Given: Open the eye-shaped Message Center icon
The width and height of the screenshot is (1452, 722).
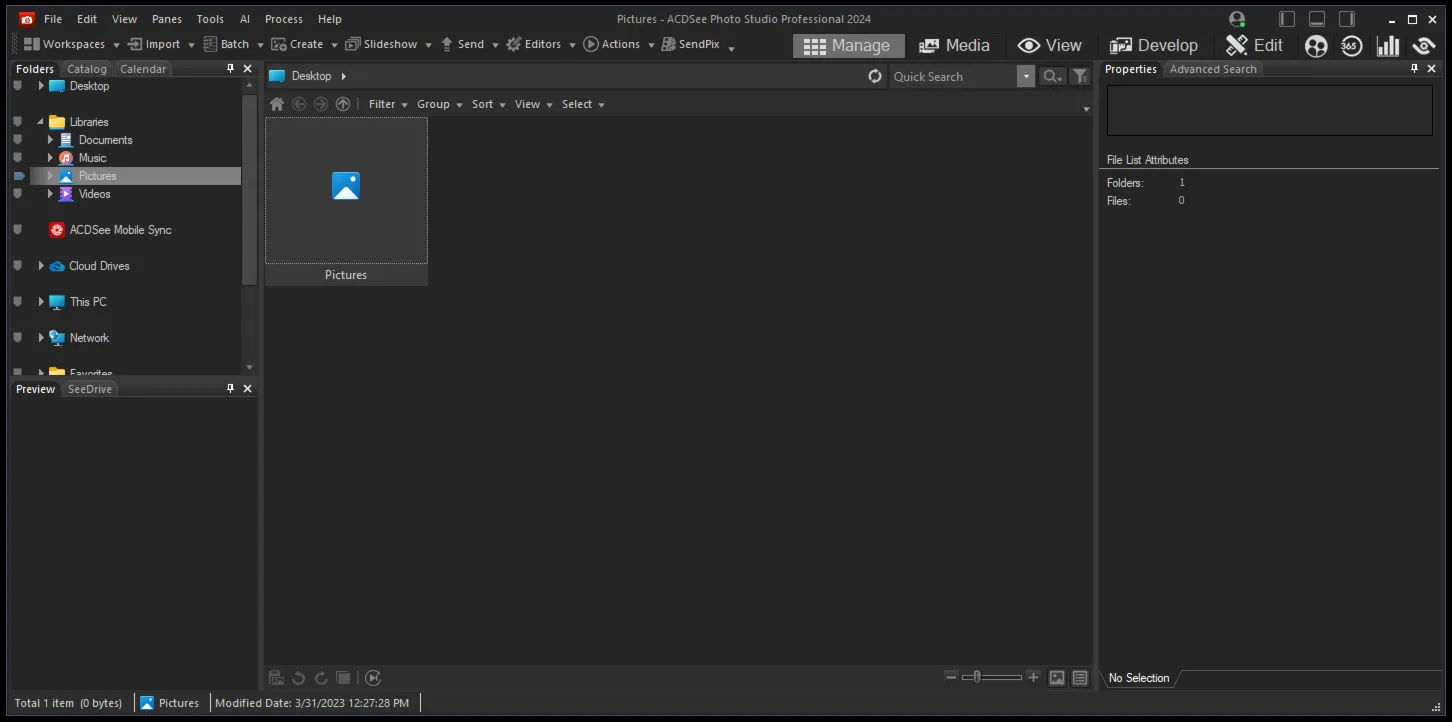Looking at the screenshot, I should (1424, 46).
